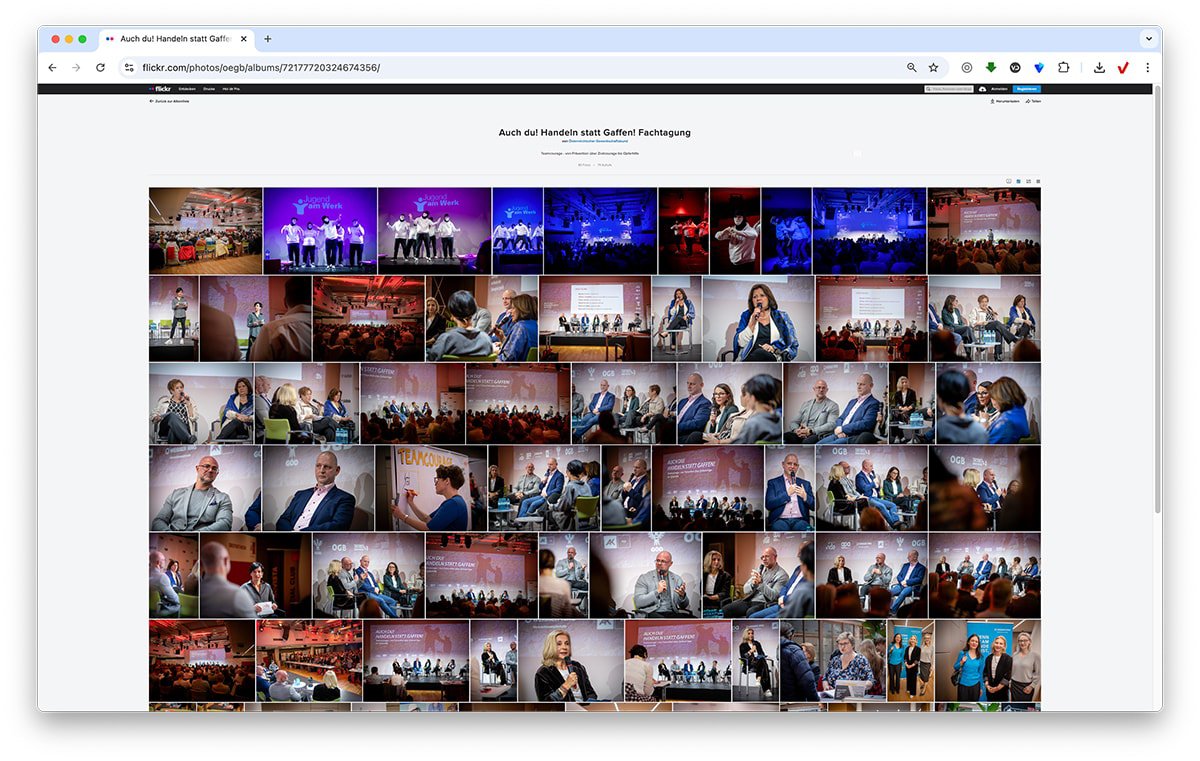
Task: Start the album slideshow icon
Action: (x=1009, y=181)
